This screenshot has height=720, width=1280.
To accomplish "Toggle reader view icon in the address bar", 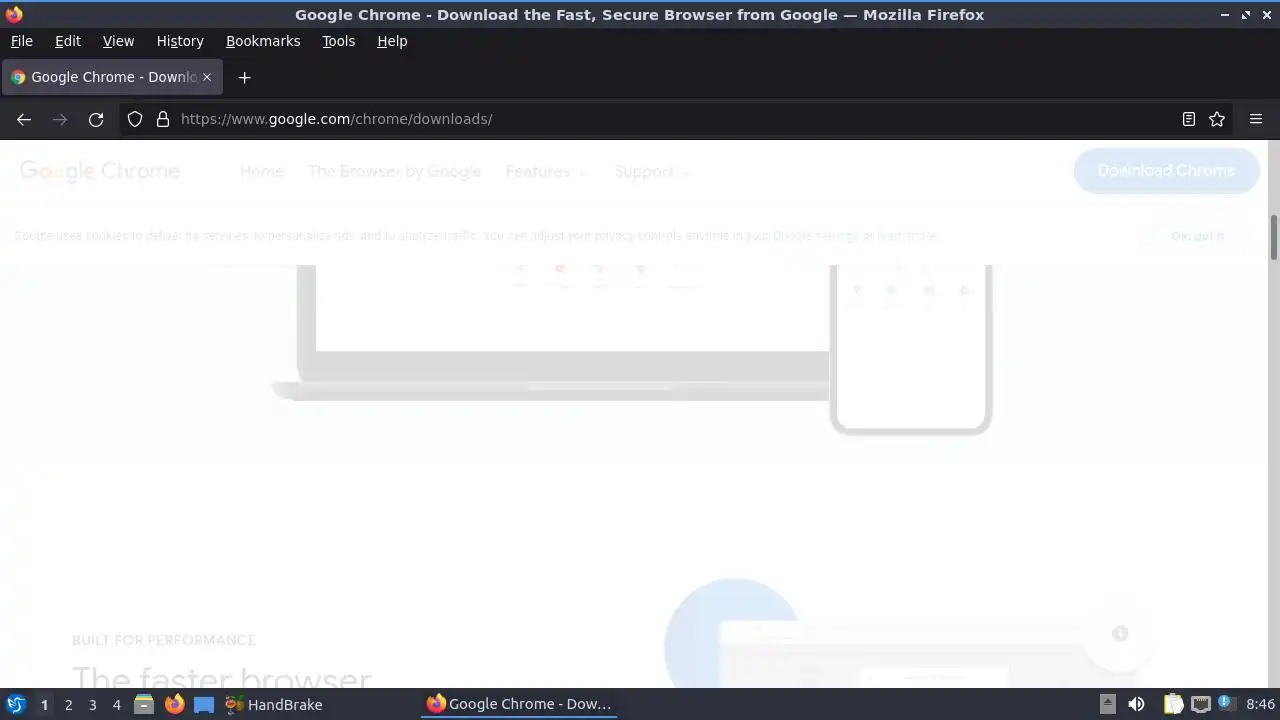I will [x=1189, y=119].
